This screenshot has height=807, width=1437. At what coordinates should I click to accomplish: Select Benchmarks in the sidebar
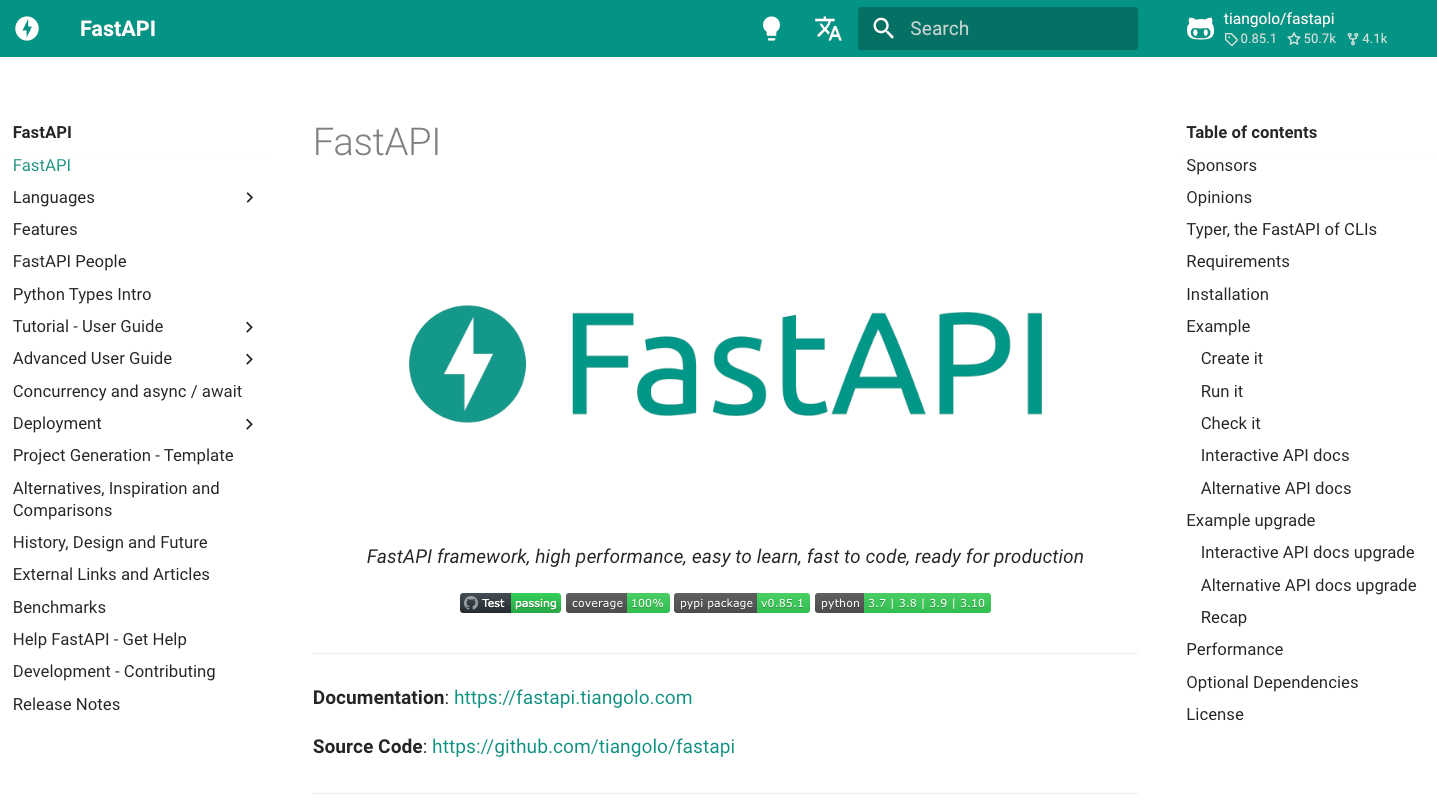[59, 607]
